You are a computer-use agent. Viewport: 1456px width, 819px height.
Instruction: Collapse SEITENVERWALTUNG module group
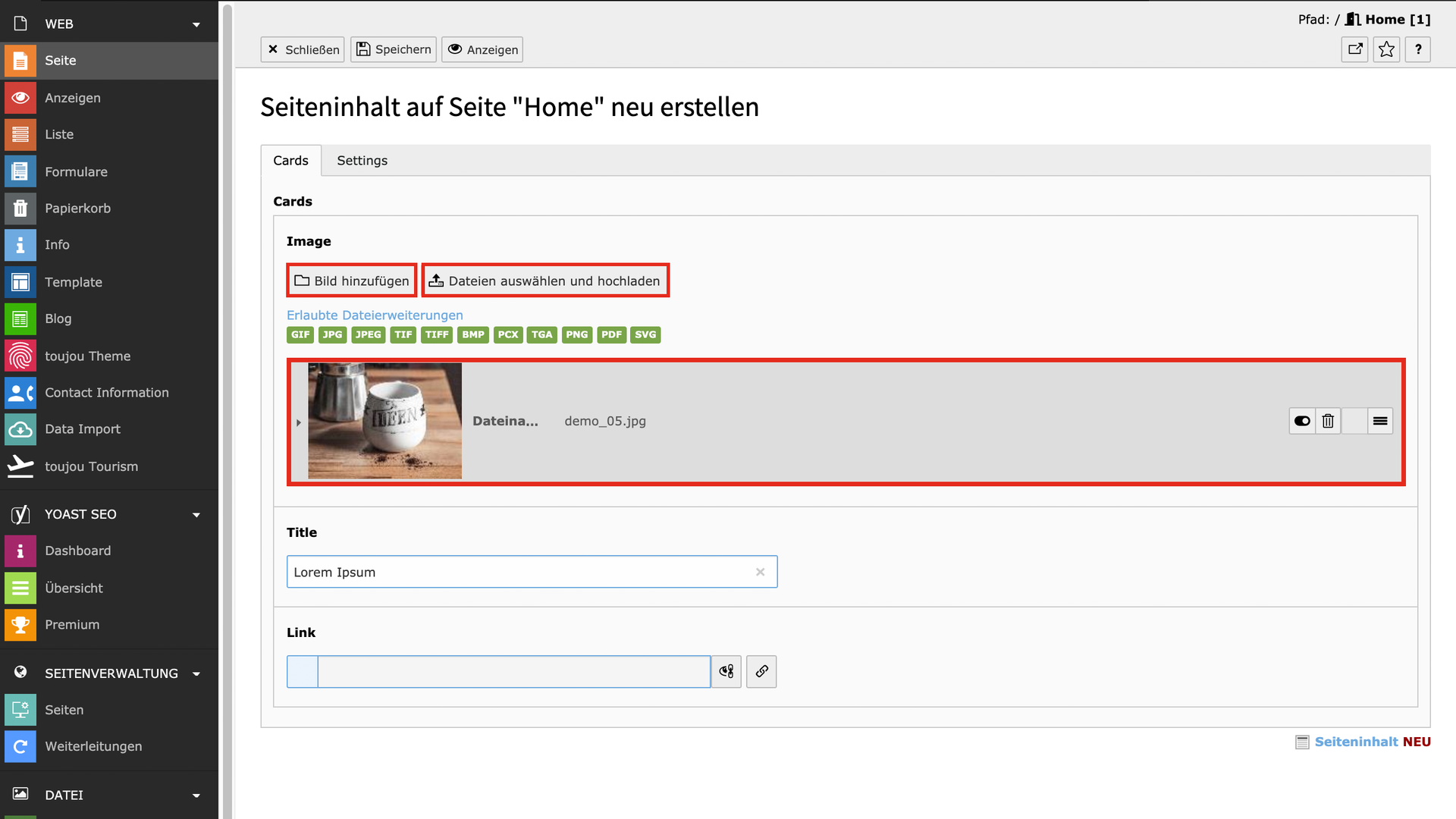coord(196,673)
